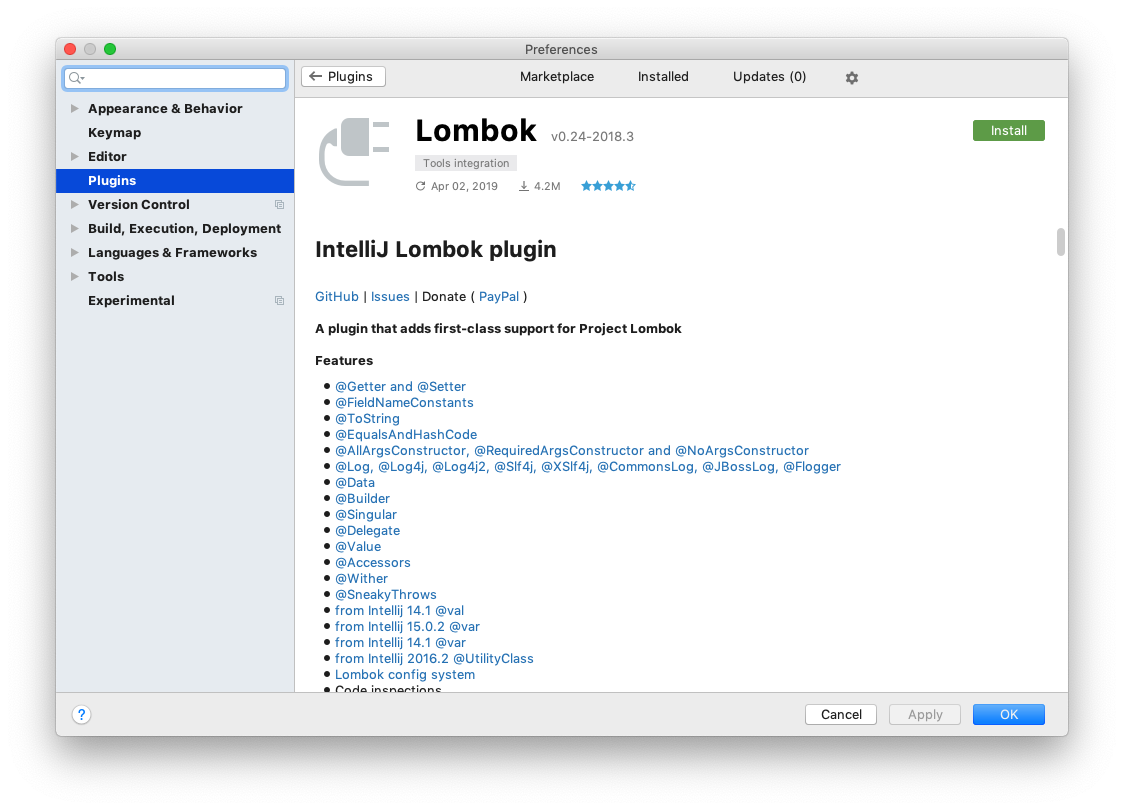Viewport: 1124px width, 810px height.
Task: Select Plugins in the settings tree
Action: pos(175,181)
